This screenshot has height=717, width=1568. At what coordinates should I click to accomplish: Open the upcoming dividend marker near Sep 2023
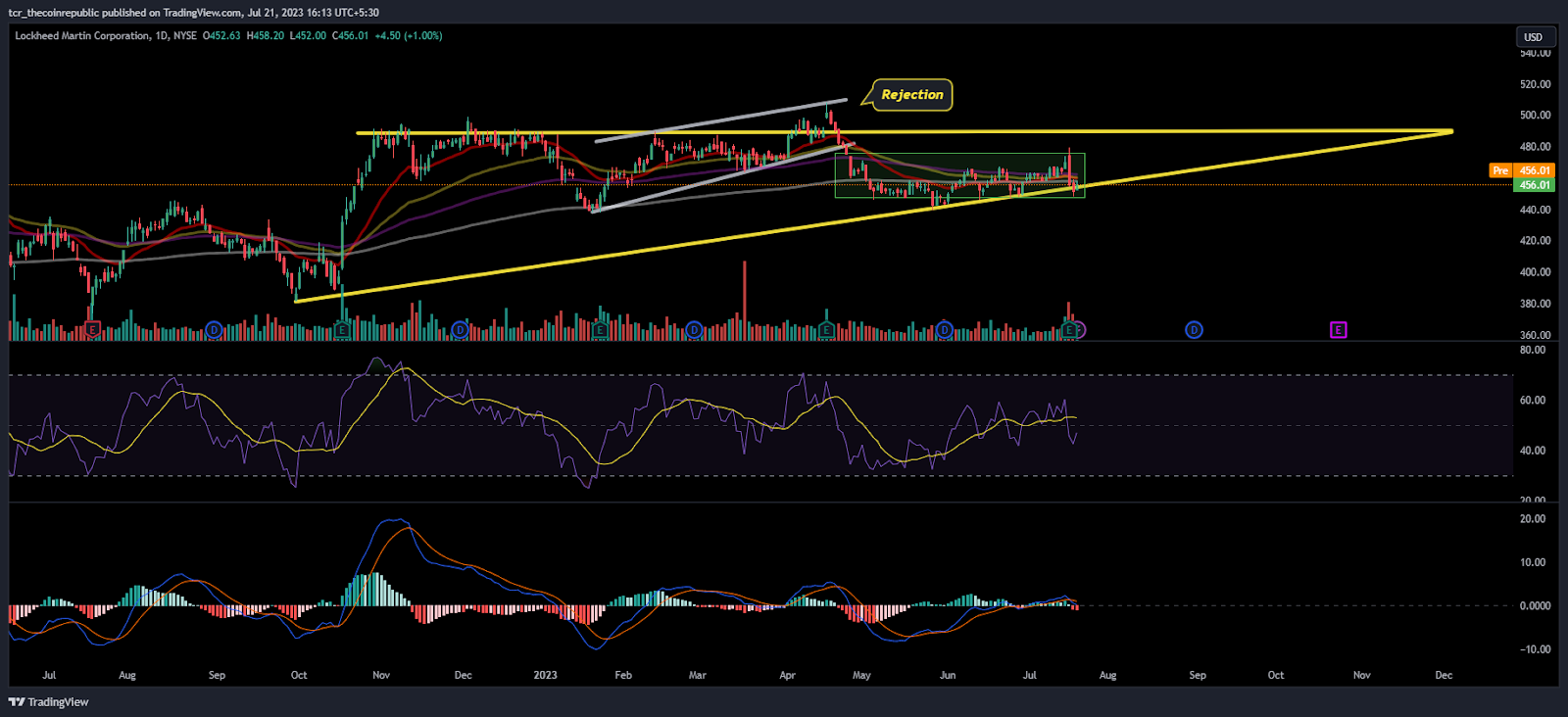pos(1194,330)
